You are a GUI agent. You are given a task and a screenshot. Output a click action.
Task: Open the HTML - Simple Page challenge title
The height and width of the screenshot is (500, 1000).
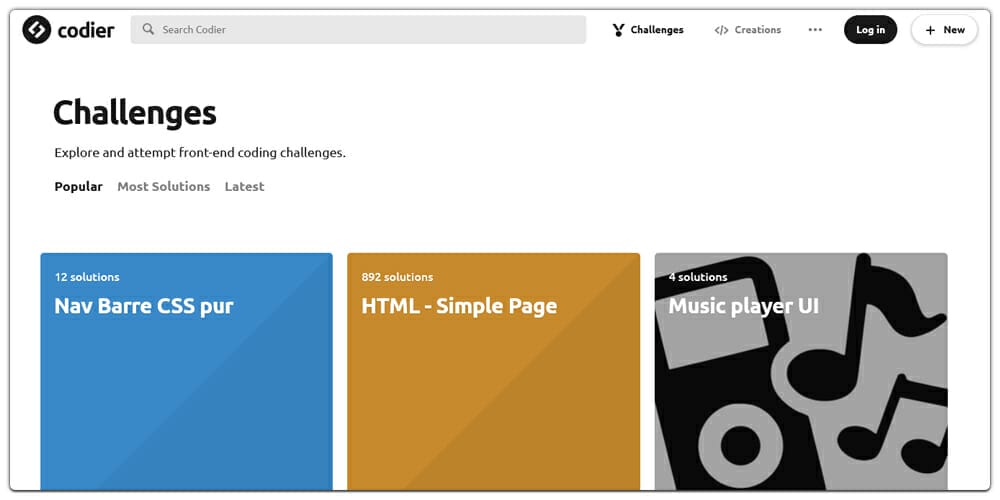tap(459, 306)
